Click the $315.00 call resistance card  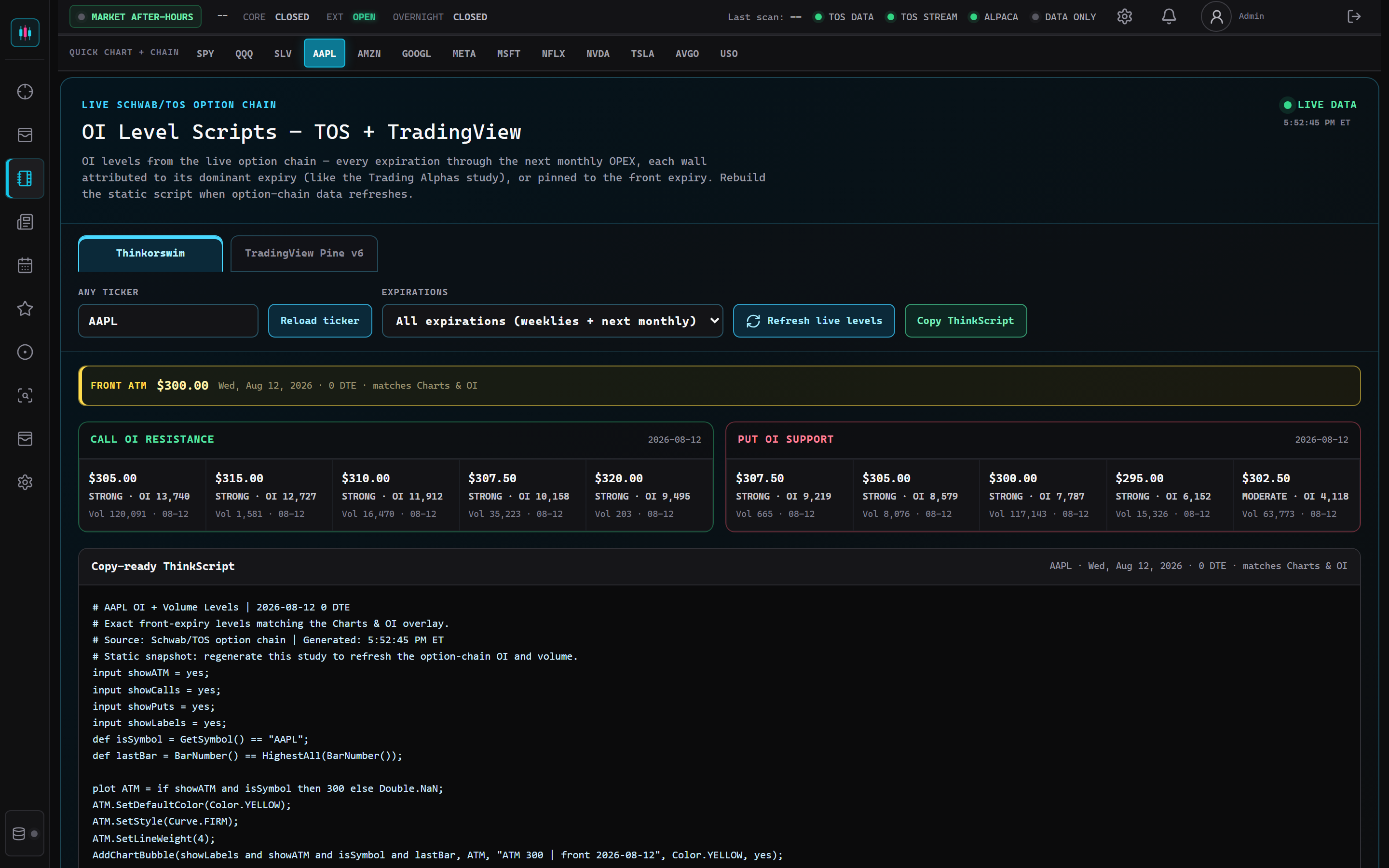tap(269, 495)
